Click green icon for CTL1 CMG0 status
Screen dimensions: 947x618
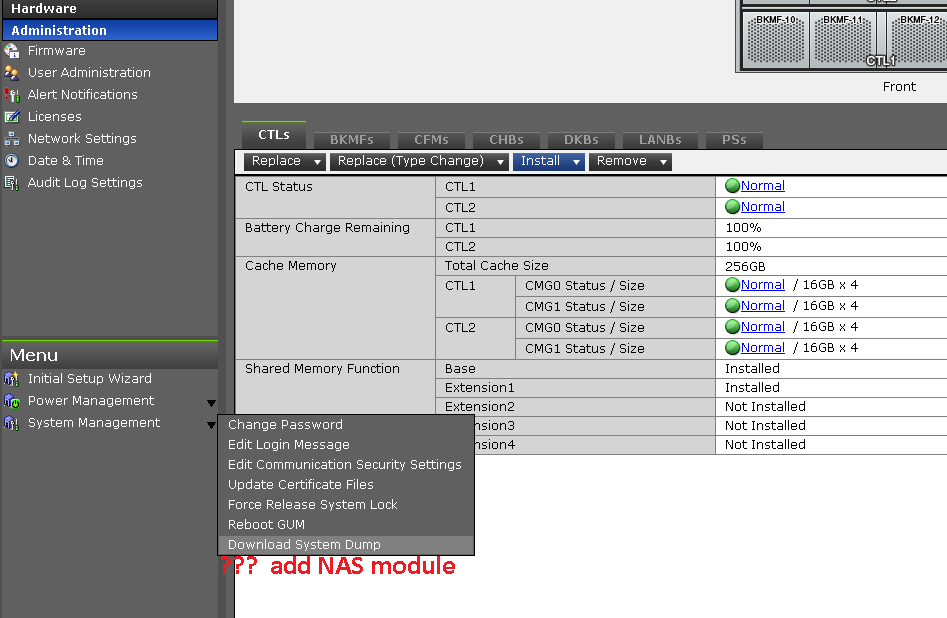pos(732,285)
